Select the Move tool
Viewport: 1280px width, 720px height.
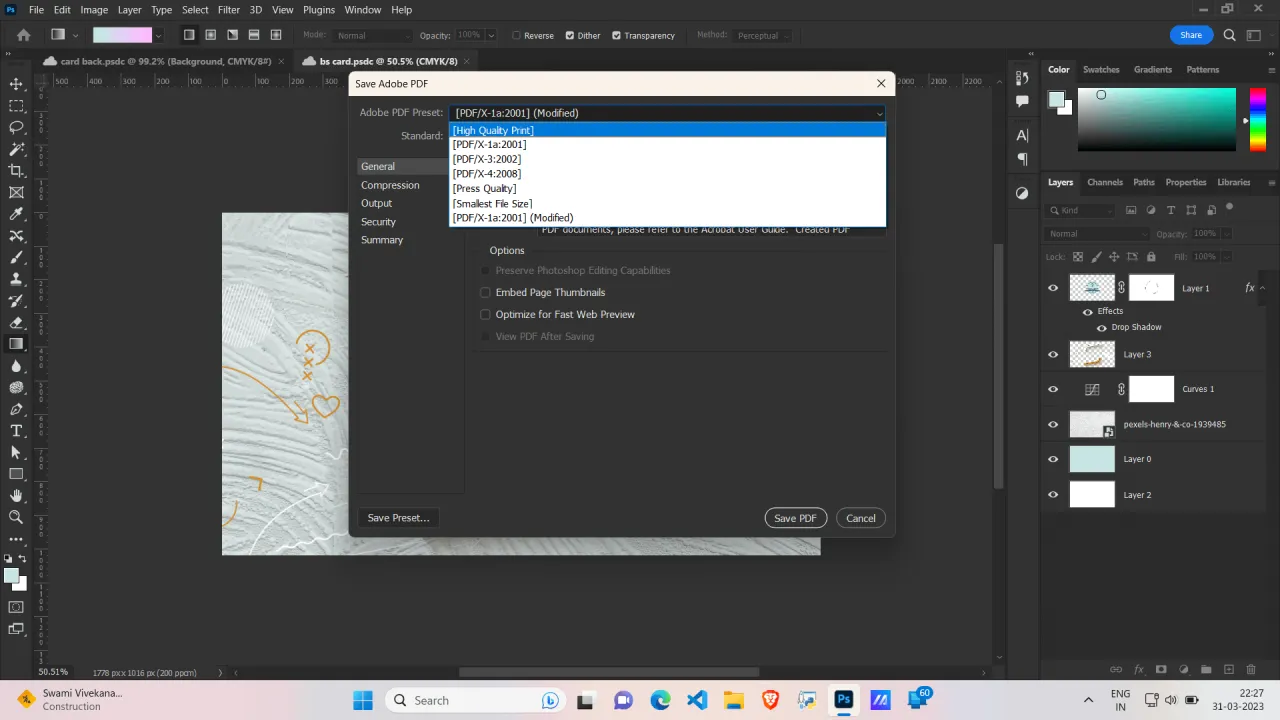point(15,84)
